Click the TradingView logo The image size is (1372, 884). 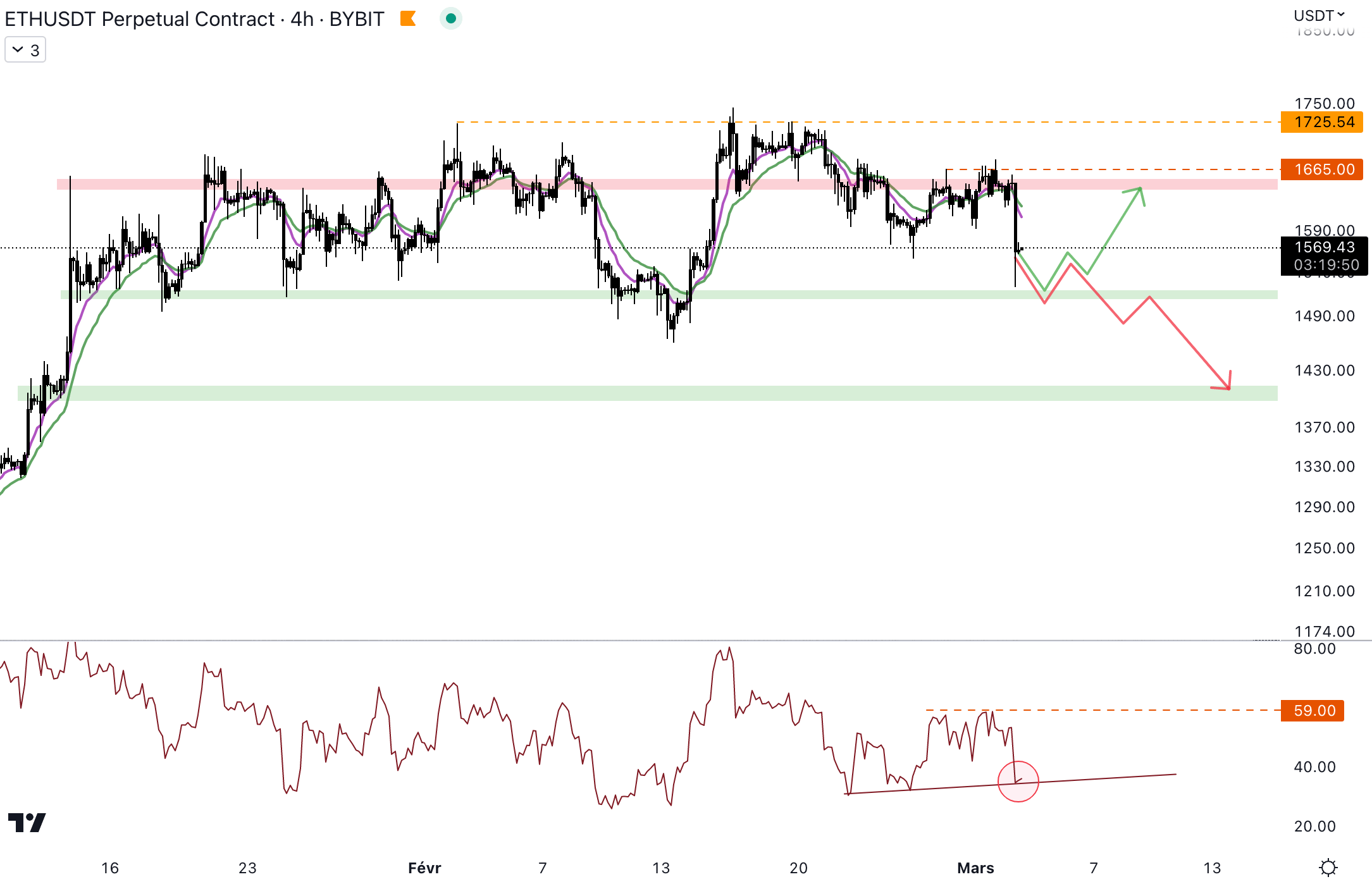tap(27, 823)
